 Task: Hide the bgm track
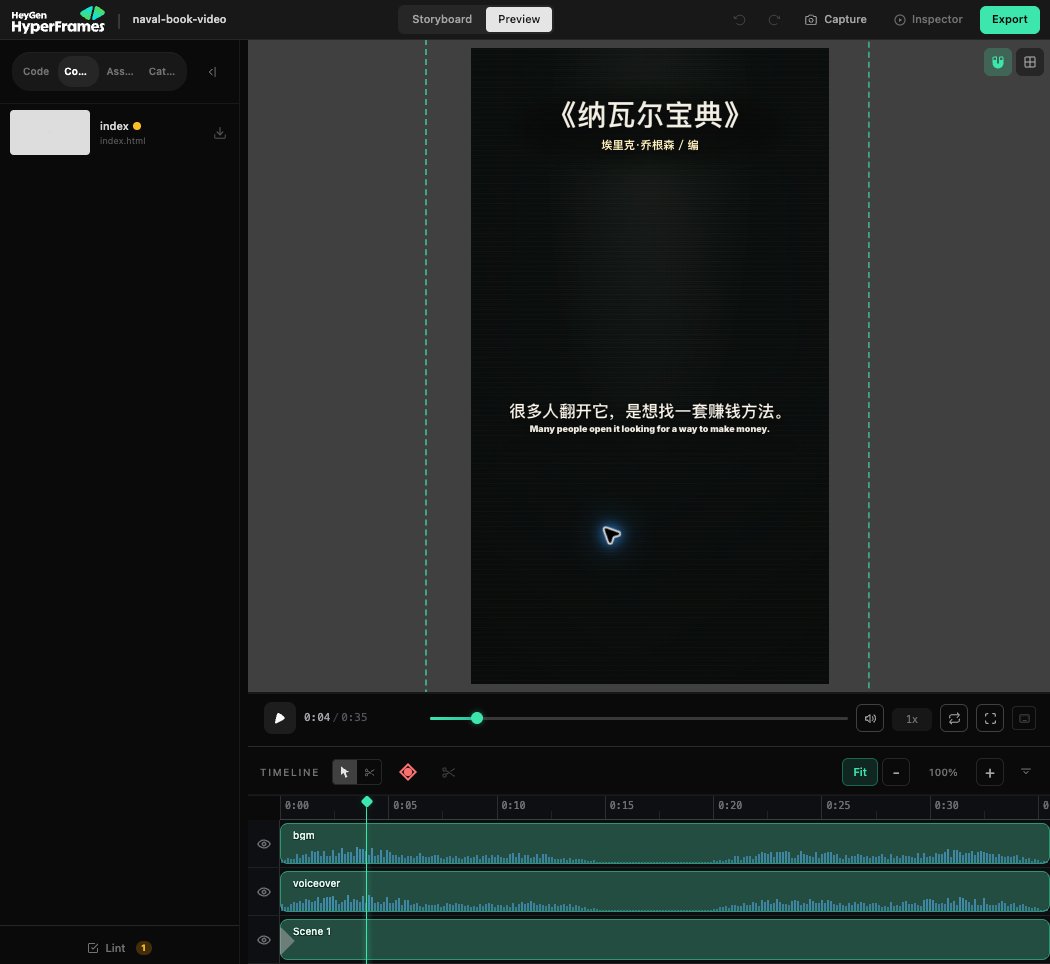(264, 844)
